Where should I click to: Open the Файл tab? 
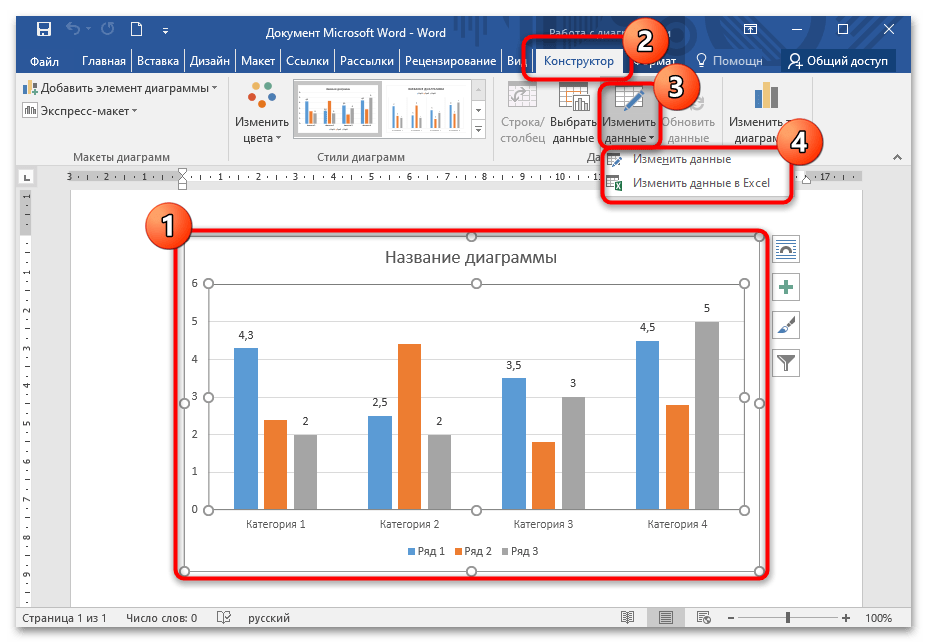[44, 61]
